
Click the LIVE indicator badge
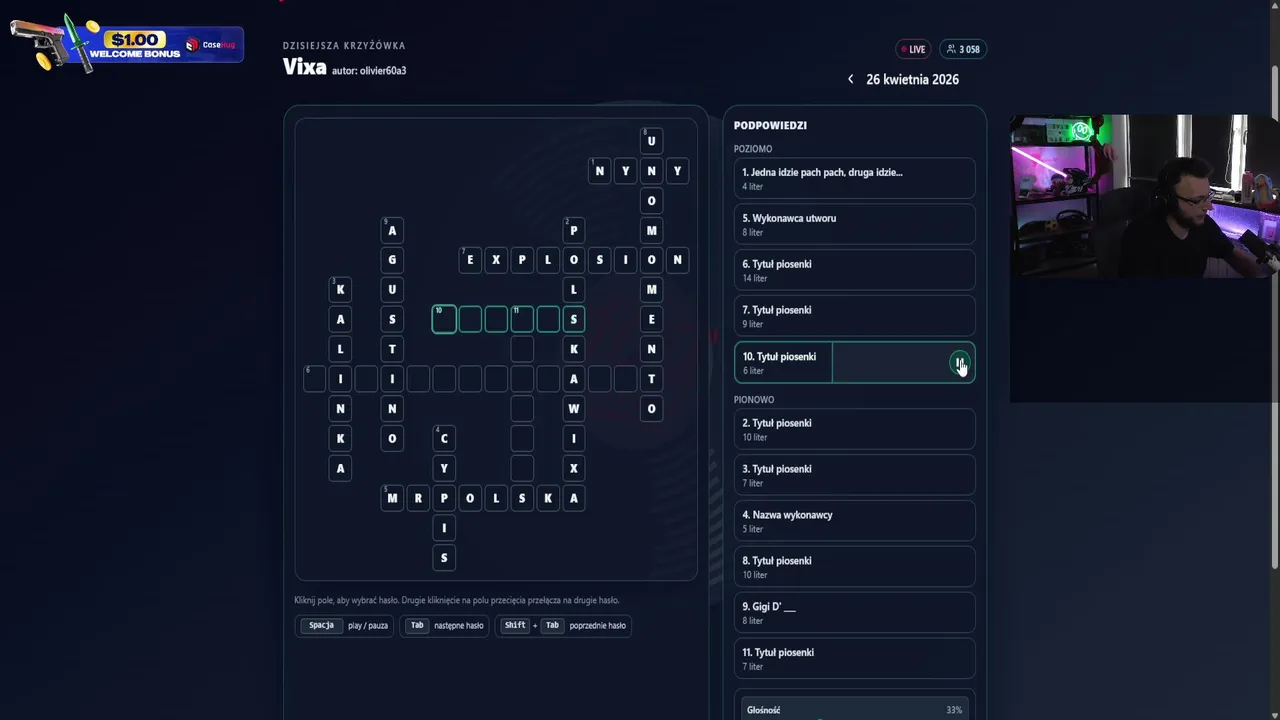tap(914, 49)
